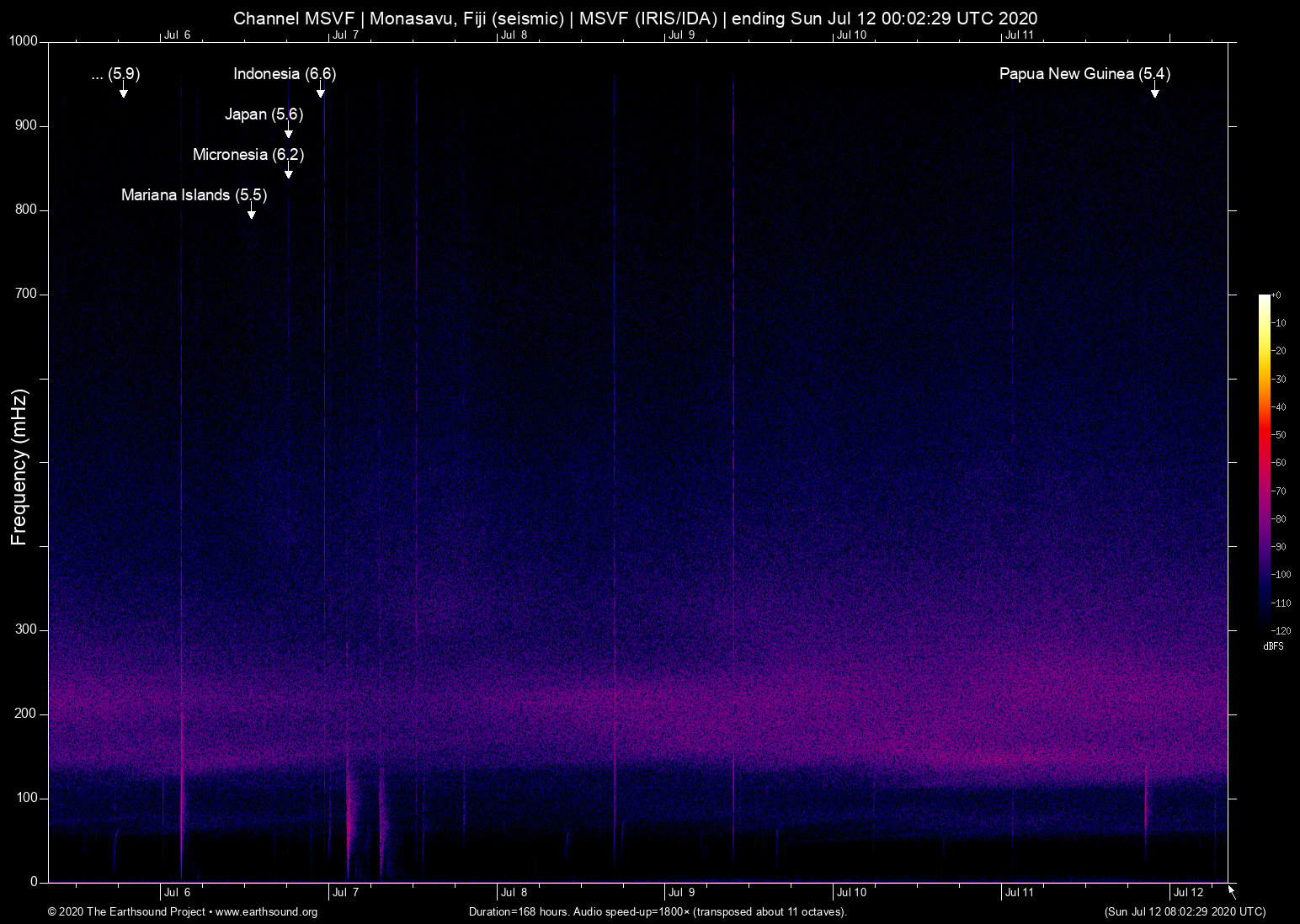The width and height of the screenshot is (1300, 924).
Task: Click the 700 label on the frequency axis
Action: pos(27,294)
